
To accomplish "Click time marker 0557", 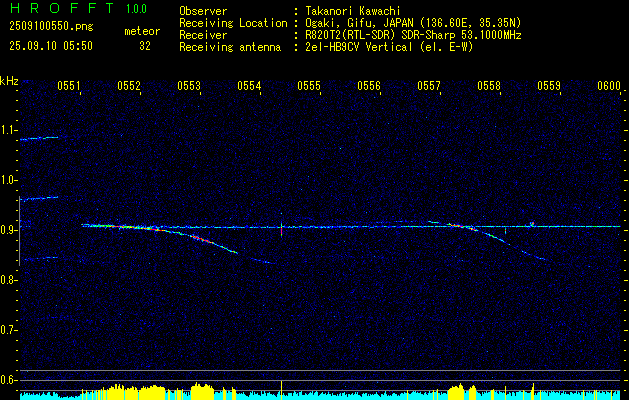I will [429, 85].
